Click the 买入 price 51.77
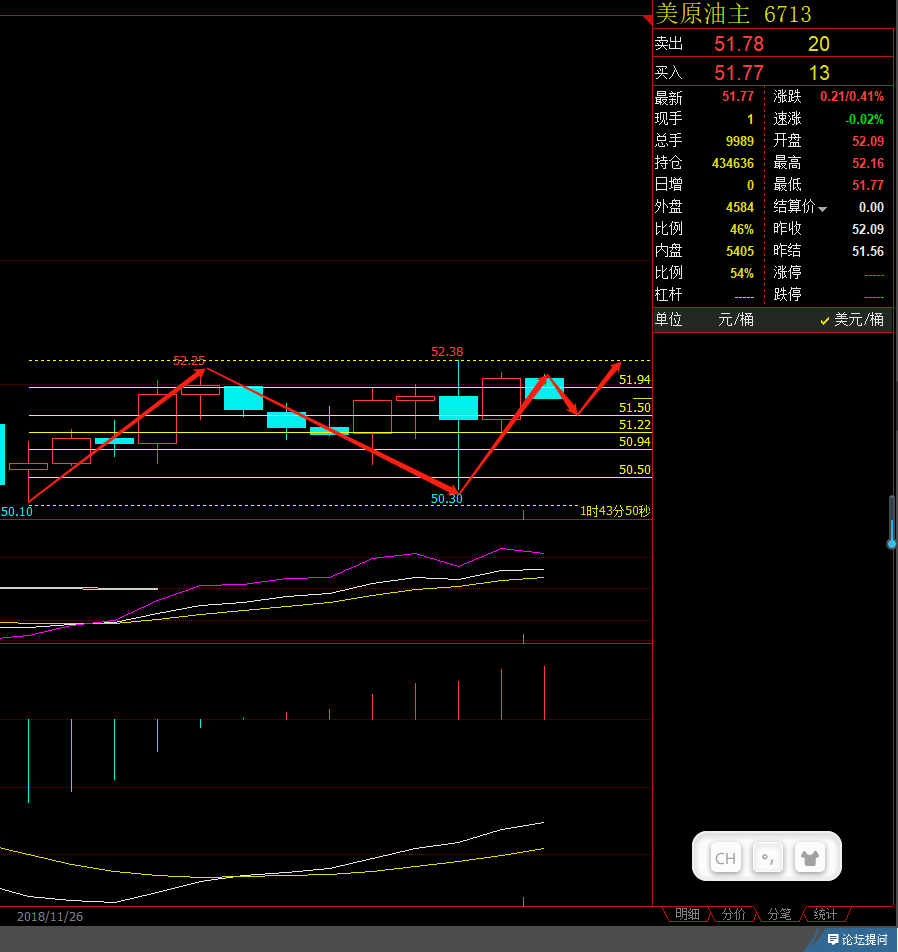This screenshot has height=952, width=898. click(739, 73)
